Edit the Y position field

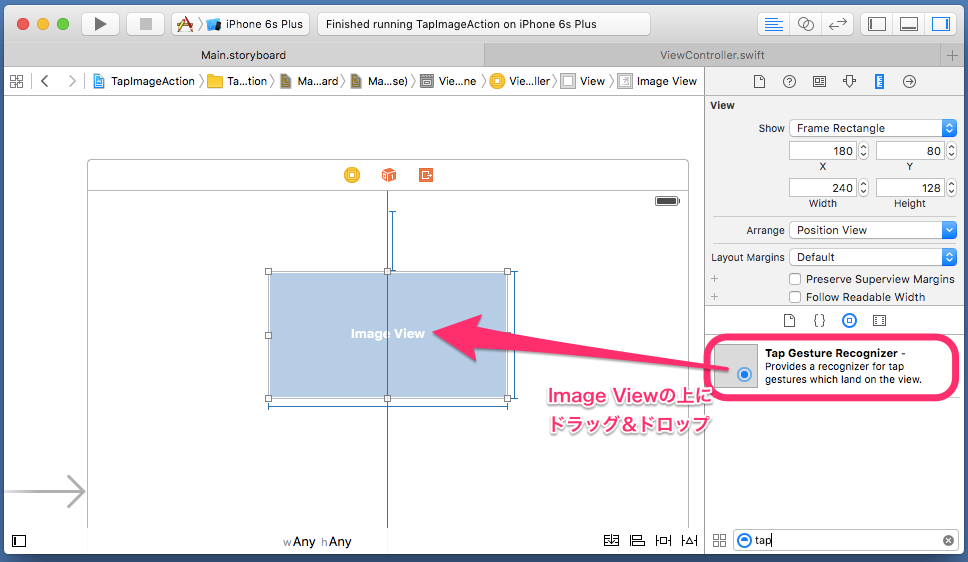click(x=910, y=151)
